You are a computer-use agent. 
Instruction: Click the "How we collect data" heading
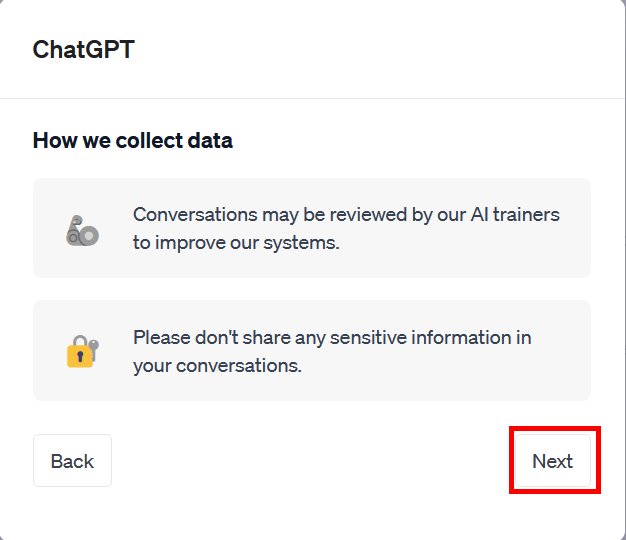tap(133, 140)
